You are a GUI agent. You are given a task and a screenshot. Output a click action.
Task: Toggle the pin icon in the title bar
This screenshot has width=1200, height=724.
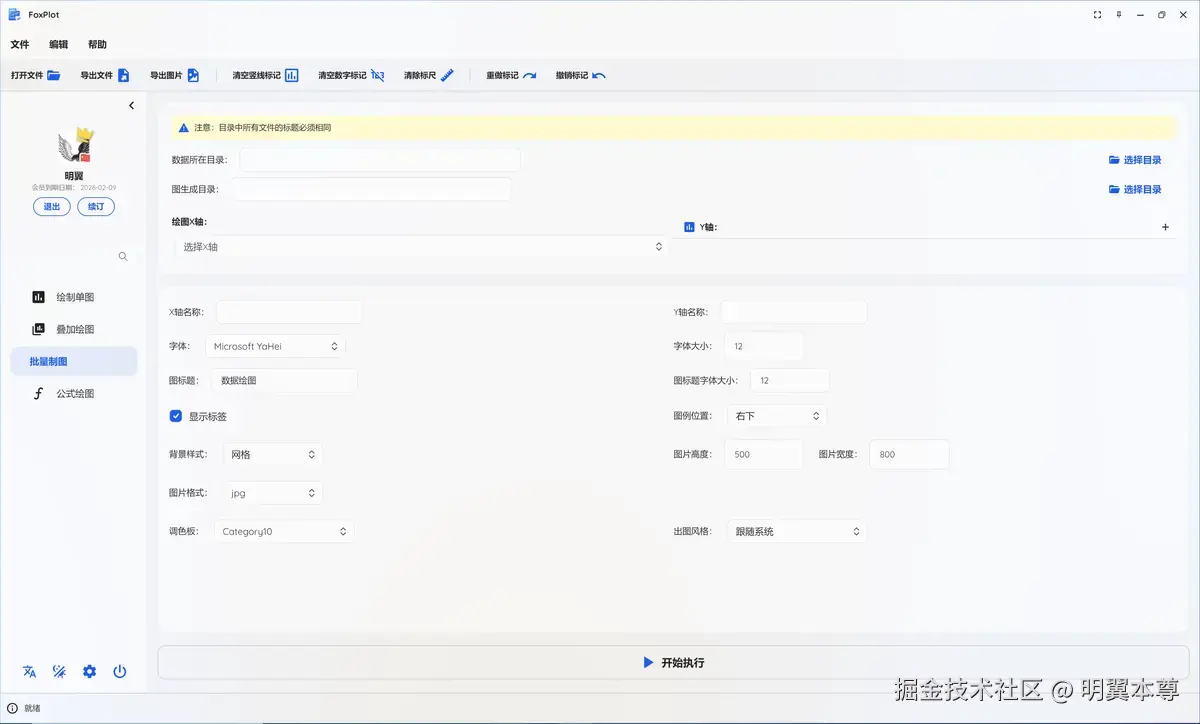pos(1118,14)
